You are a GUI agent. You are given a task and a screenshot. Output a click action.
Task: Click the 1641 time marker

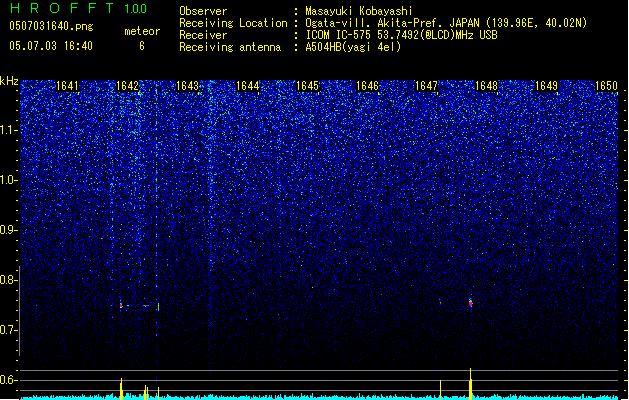(67, 85)
